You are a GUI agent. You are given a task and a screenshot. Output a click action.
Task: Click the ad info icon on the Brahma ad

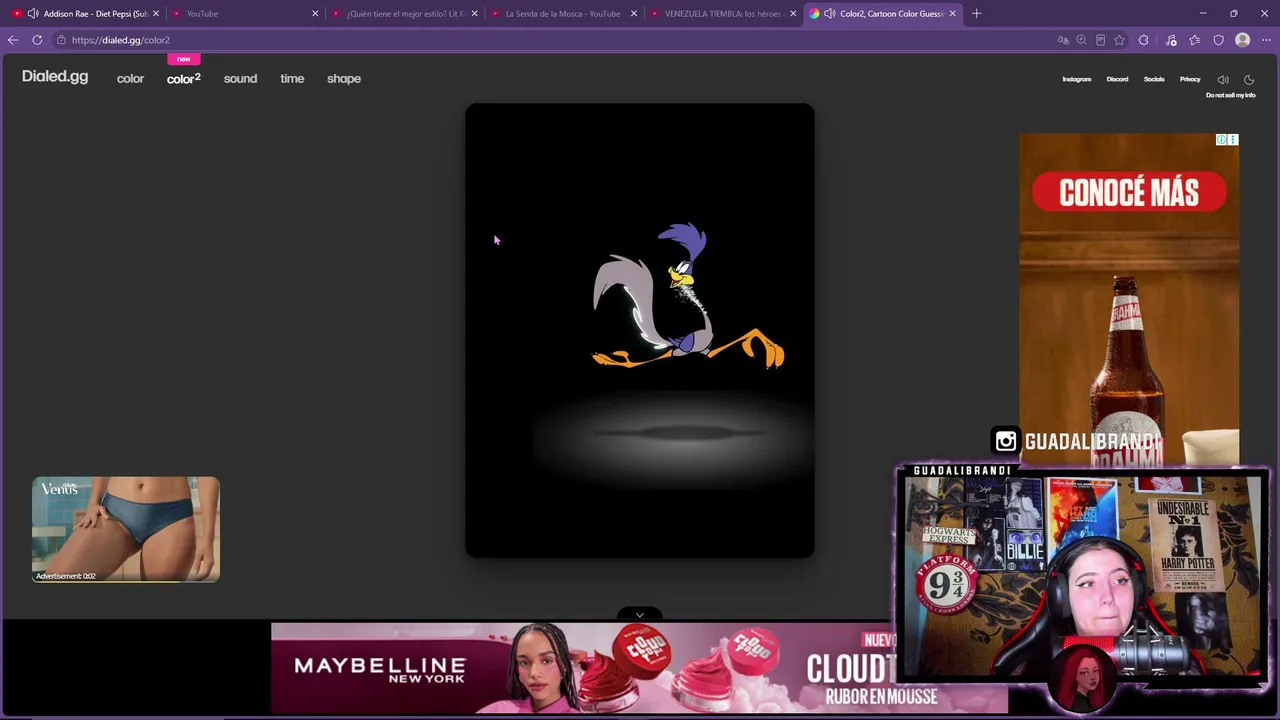click(1221, 140)
